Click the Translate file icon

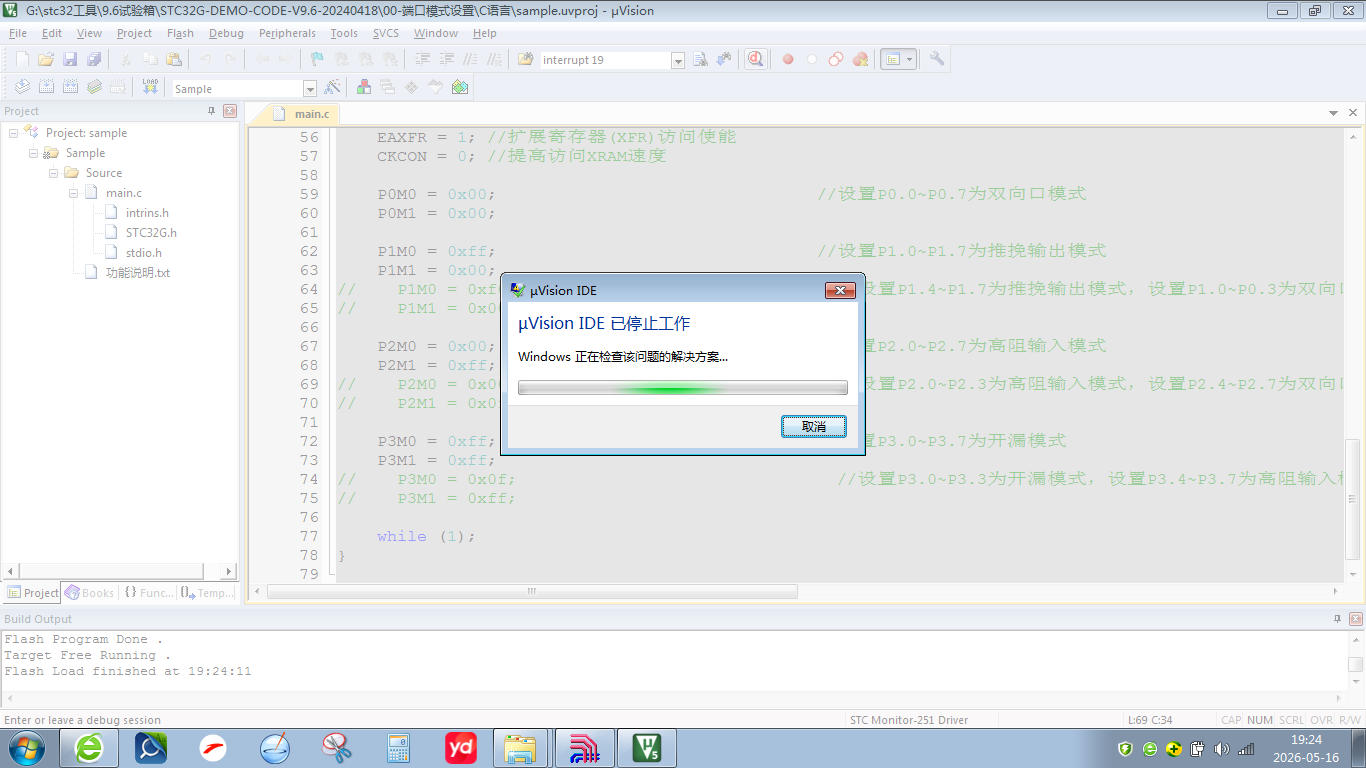[22, 87]
